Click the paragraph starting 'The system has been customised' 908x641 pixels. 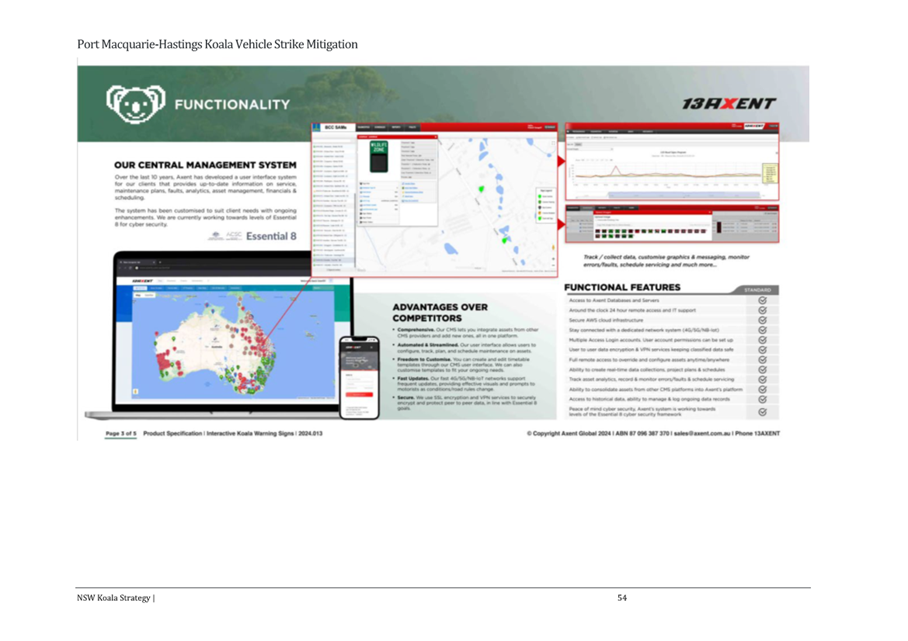[206, 217]
